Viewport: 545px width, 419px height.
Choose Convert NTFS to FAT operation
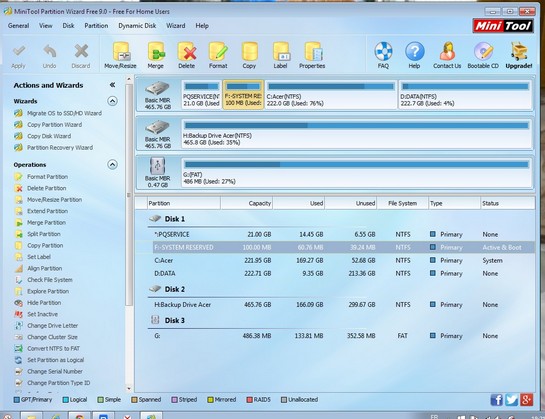pyautogui.click(x=47, y=348)
